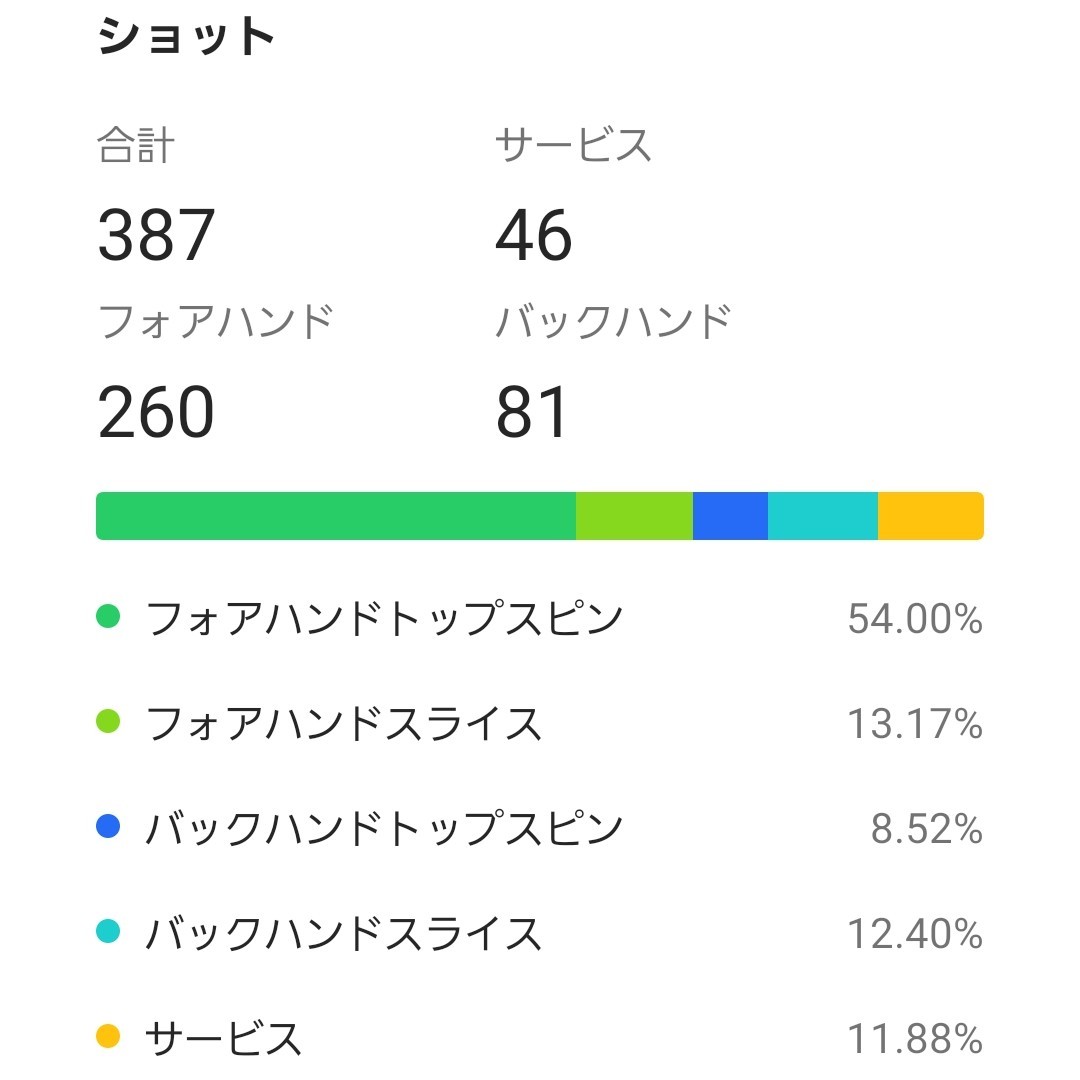Viewport: 1080px width, 1080px height.
Task: Click the yellow サービス legend dot
Action: tap(108, 1037)
